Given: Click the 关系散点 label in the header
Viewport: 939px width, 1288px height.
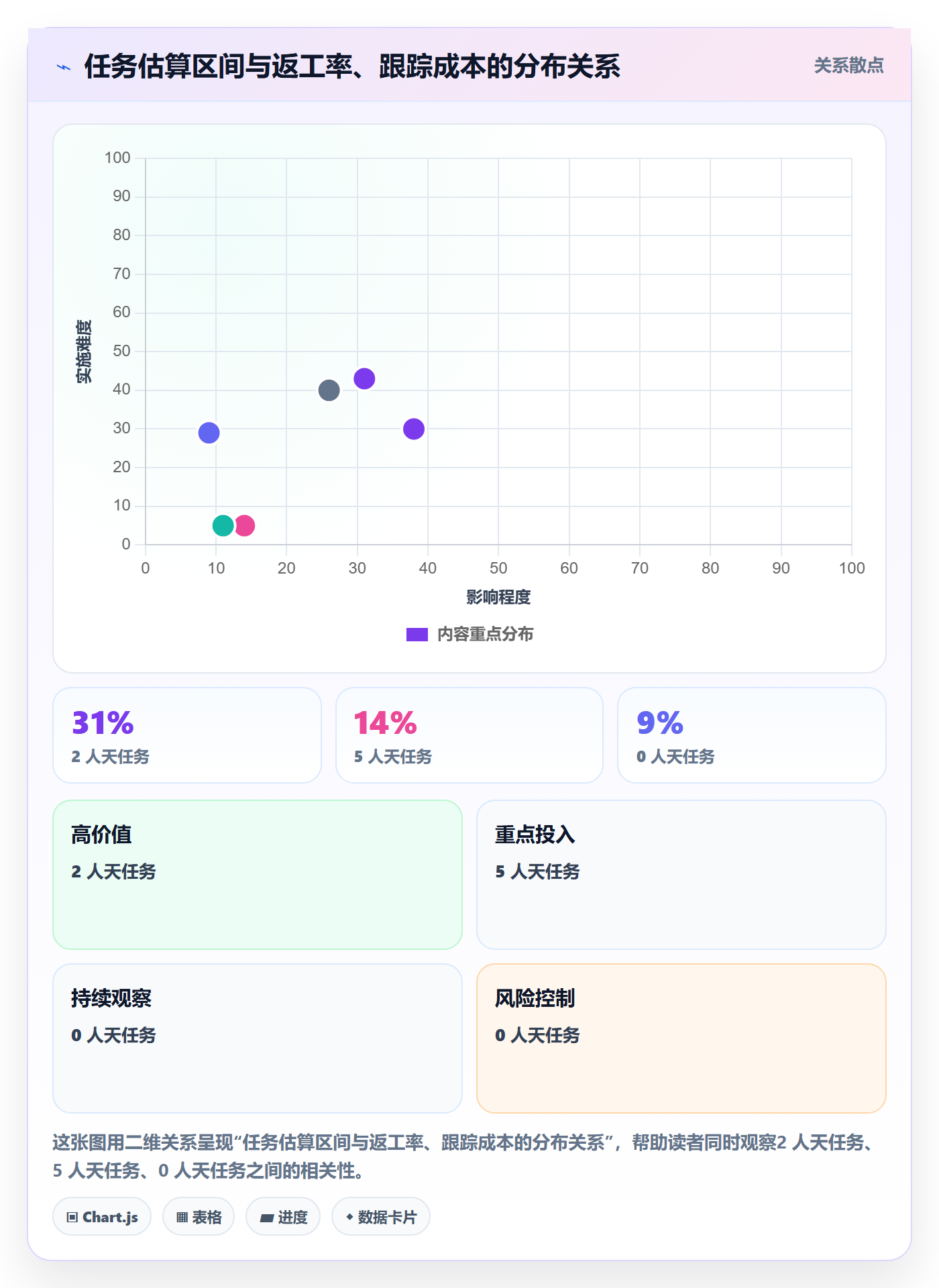Looking at the screenshot, I should point(848,66).
